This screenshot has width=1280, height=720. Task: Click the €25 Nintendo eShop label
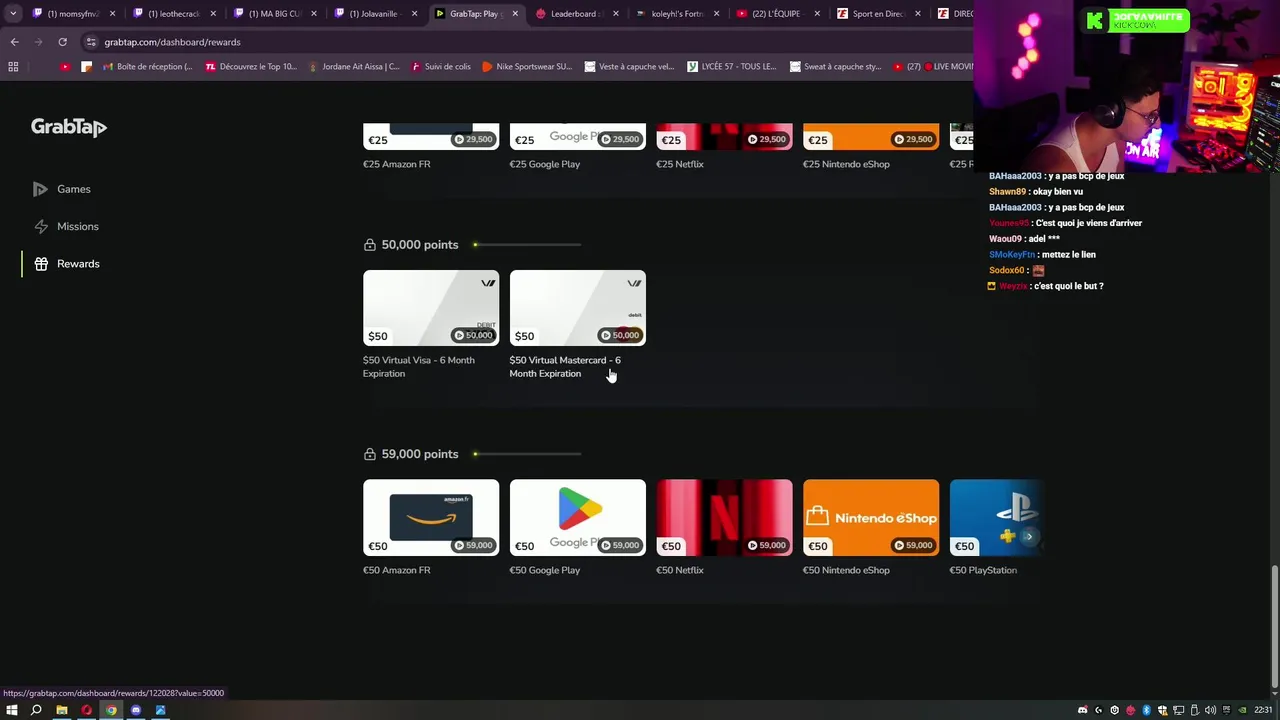click(846, 164)
